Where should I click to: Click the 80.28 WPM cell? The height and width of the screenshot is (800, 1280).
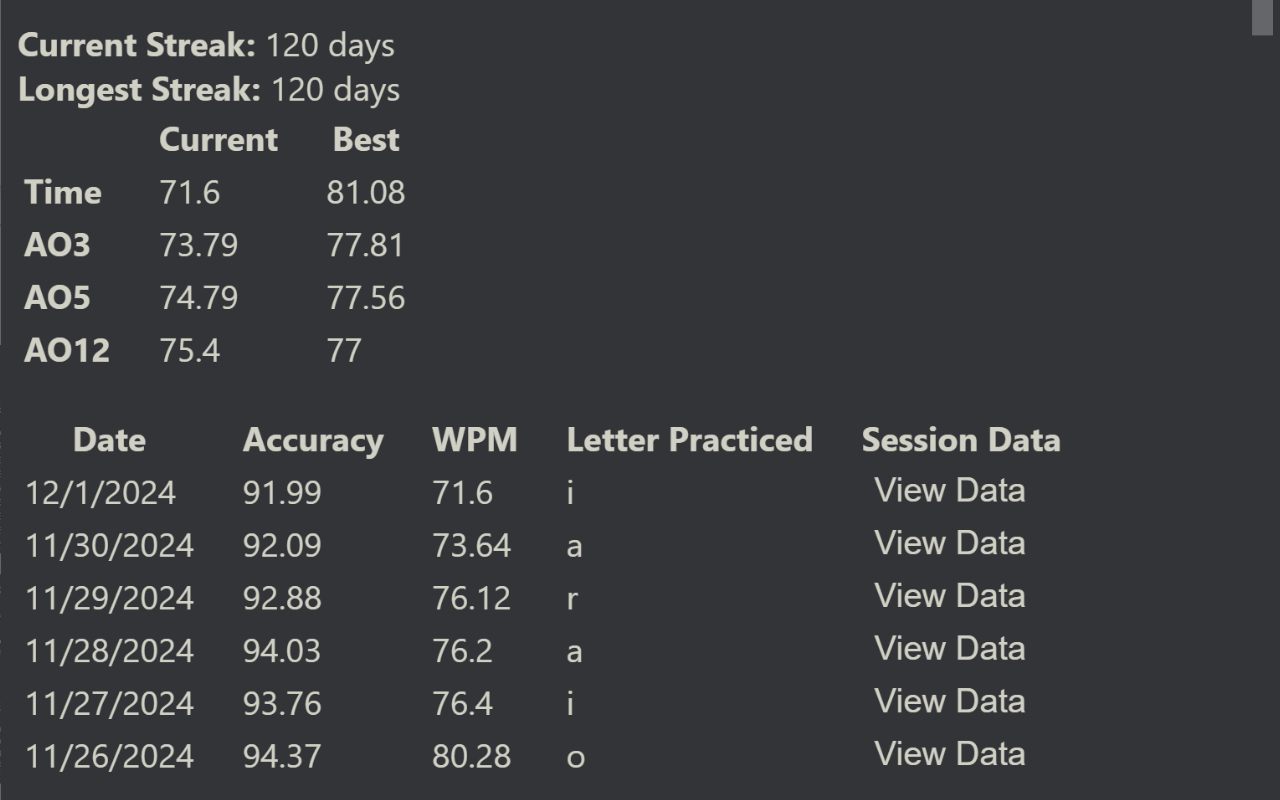coord(471,757)
